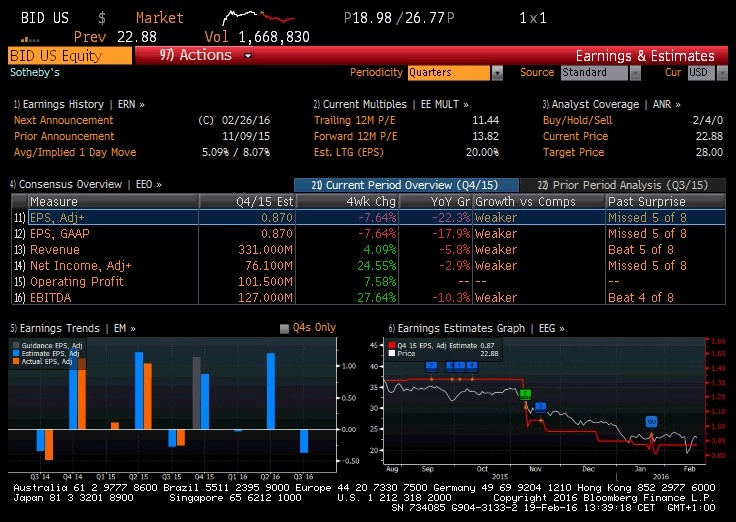Click the Est. LTG (EPS) value 20.00%
Image resolution: width=736 pixels, height=522 pixels.
(x=482, y=152)
